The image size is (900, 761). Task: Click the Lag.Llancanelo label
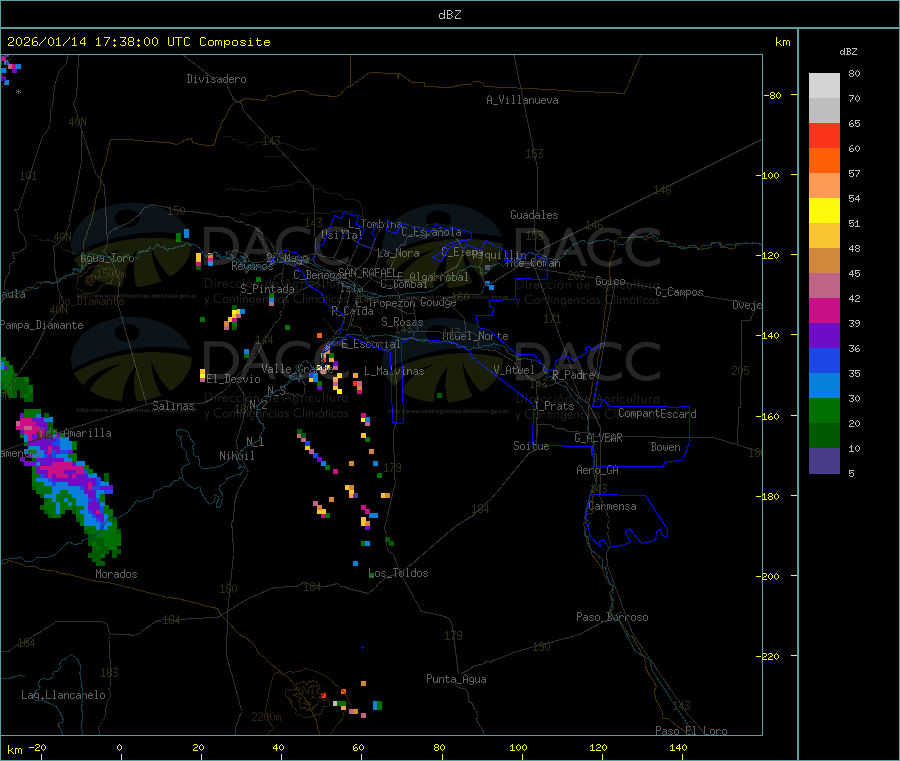point(63,695)
